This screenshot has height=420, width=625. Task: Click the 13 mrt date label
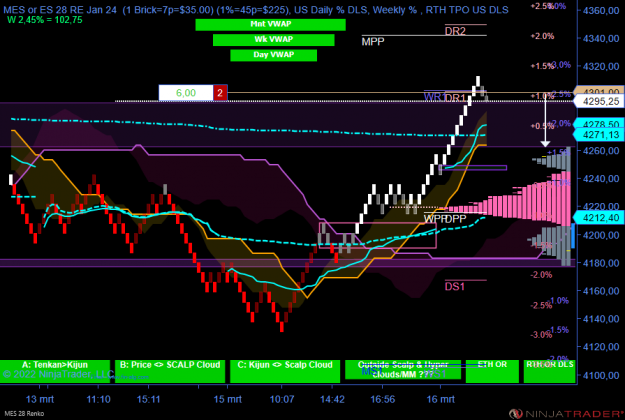[40, 399]
